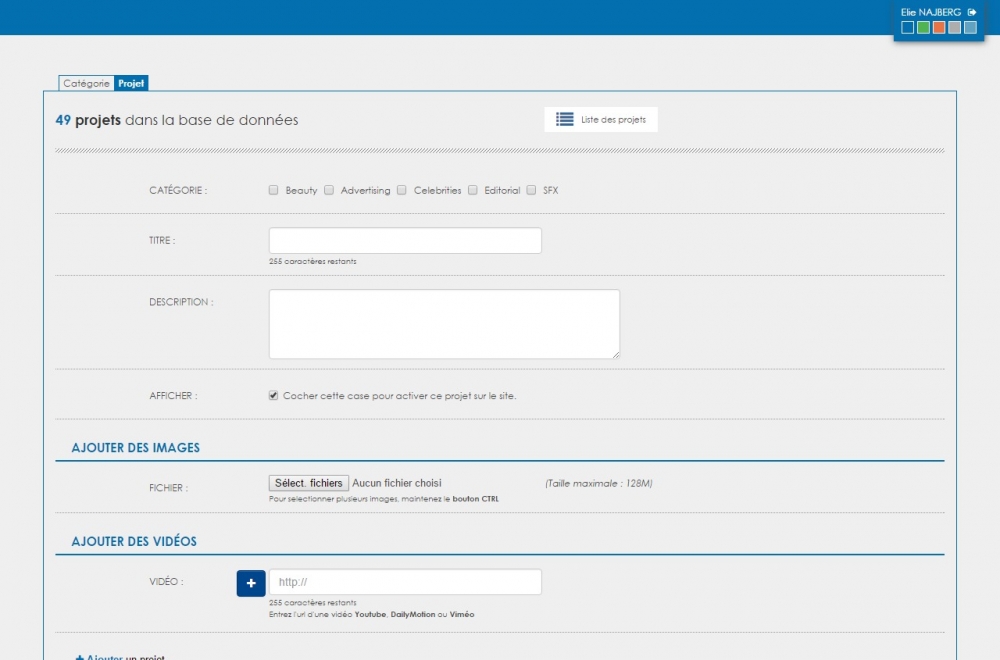The height and width of the screenshot is (660, 1000).
Task: Check the Beauty category checkbox
Action: pos(274,190)
